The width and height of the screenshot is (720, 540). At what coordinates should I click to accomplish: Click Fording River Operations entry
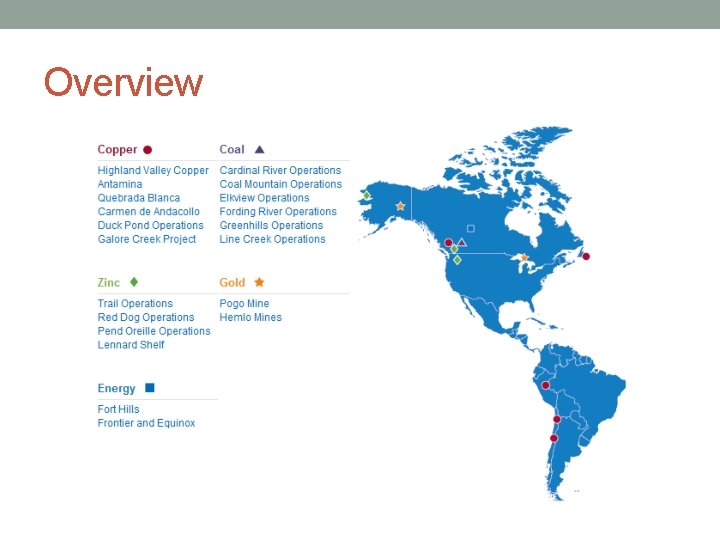(278, 212)
